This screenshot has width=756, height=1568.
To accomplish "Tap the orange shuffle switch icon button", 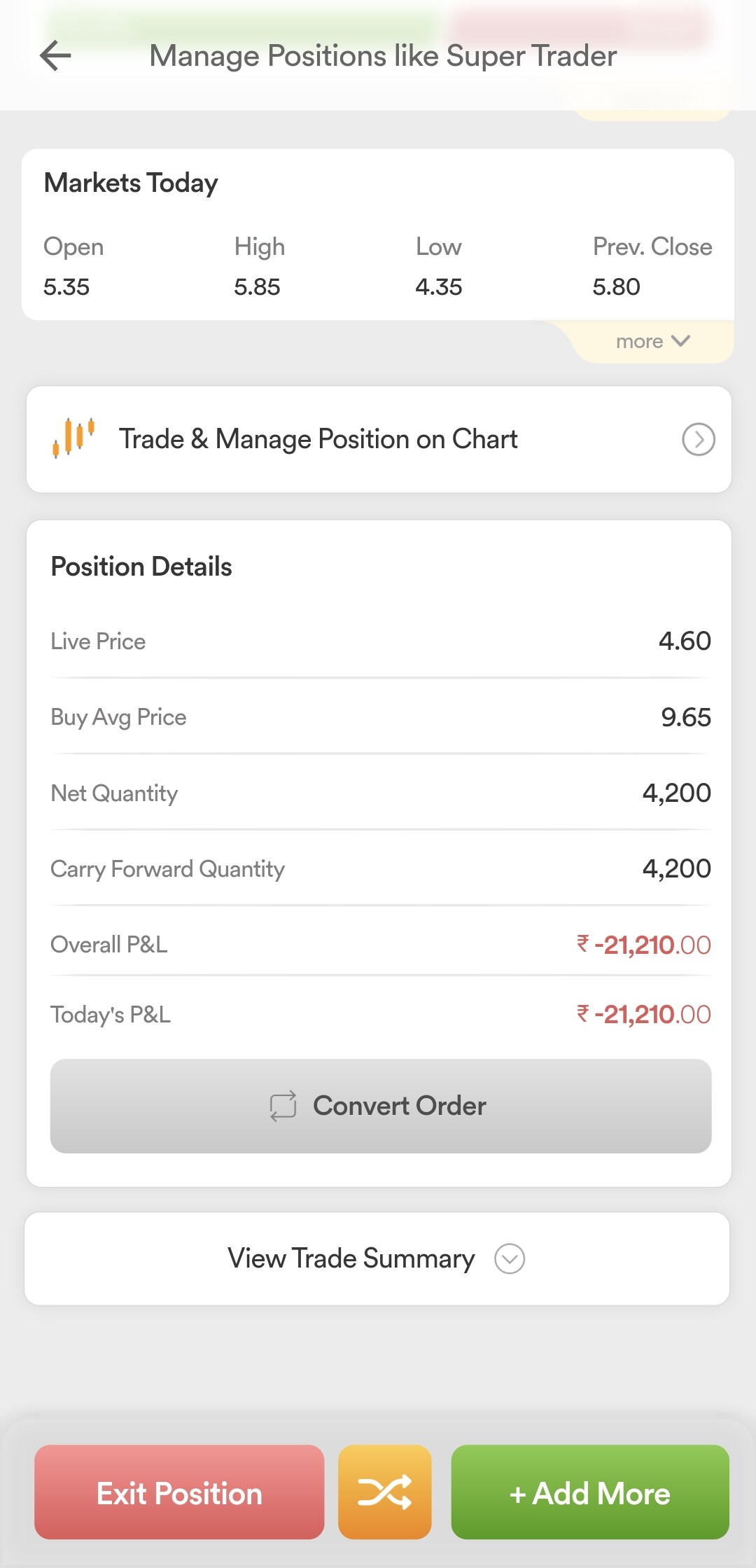I will (384, 1492).
